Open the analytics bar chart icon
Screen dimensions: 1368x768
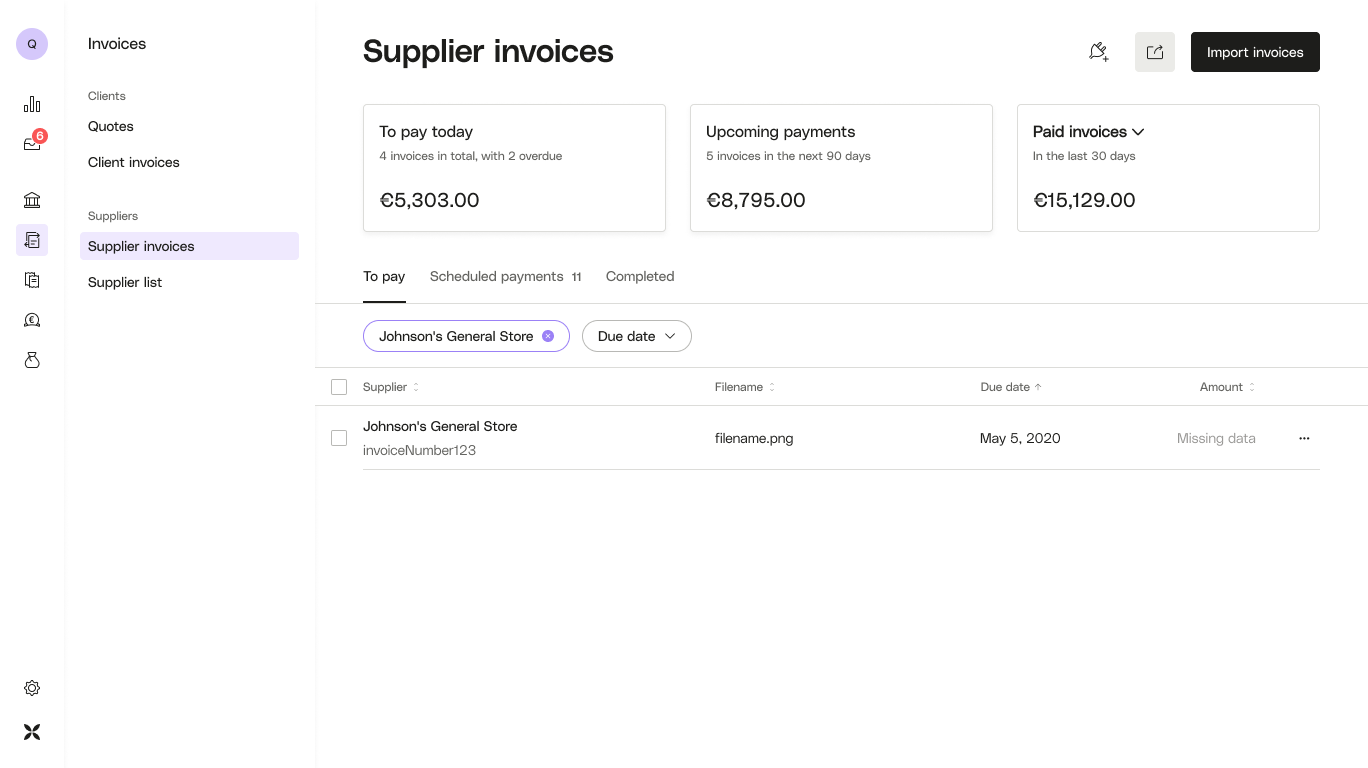(32, 104)
